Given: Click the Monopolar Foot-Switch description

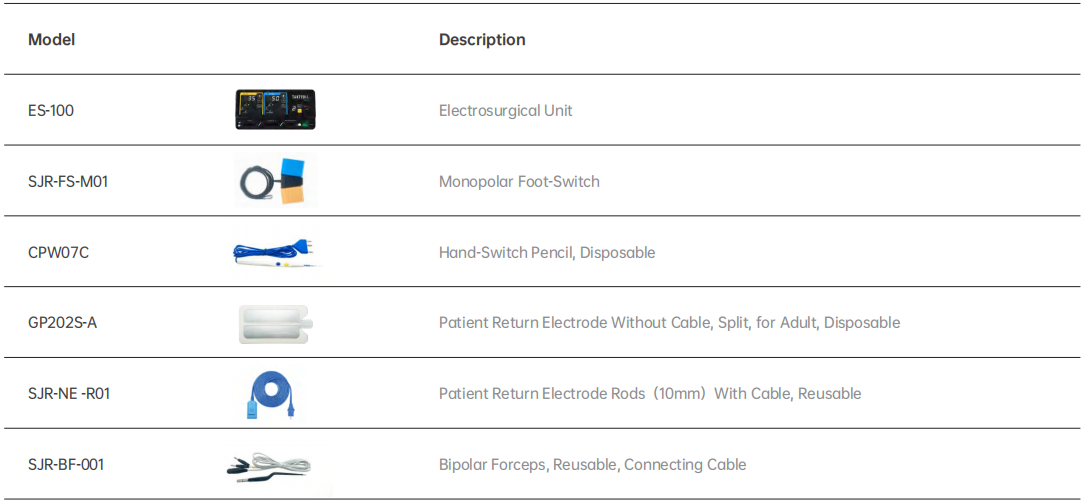Looking at the screenshot, I should (519, 181).
